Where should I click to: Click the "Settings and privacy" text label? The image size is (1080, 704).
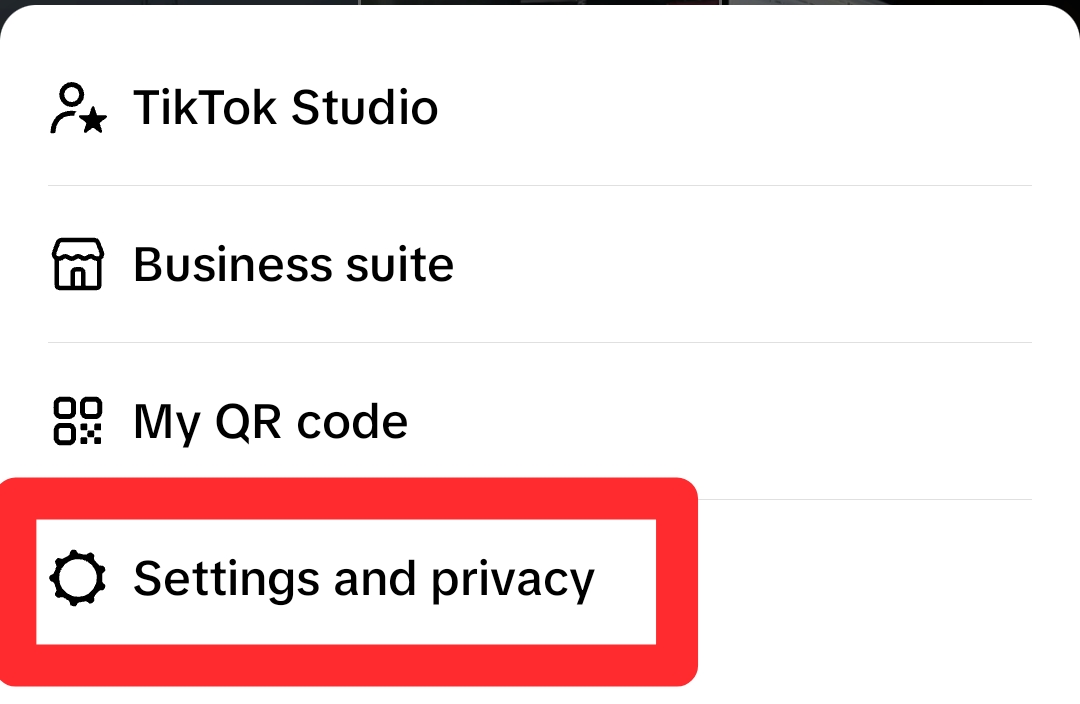[363, 579]
